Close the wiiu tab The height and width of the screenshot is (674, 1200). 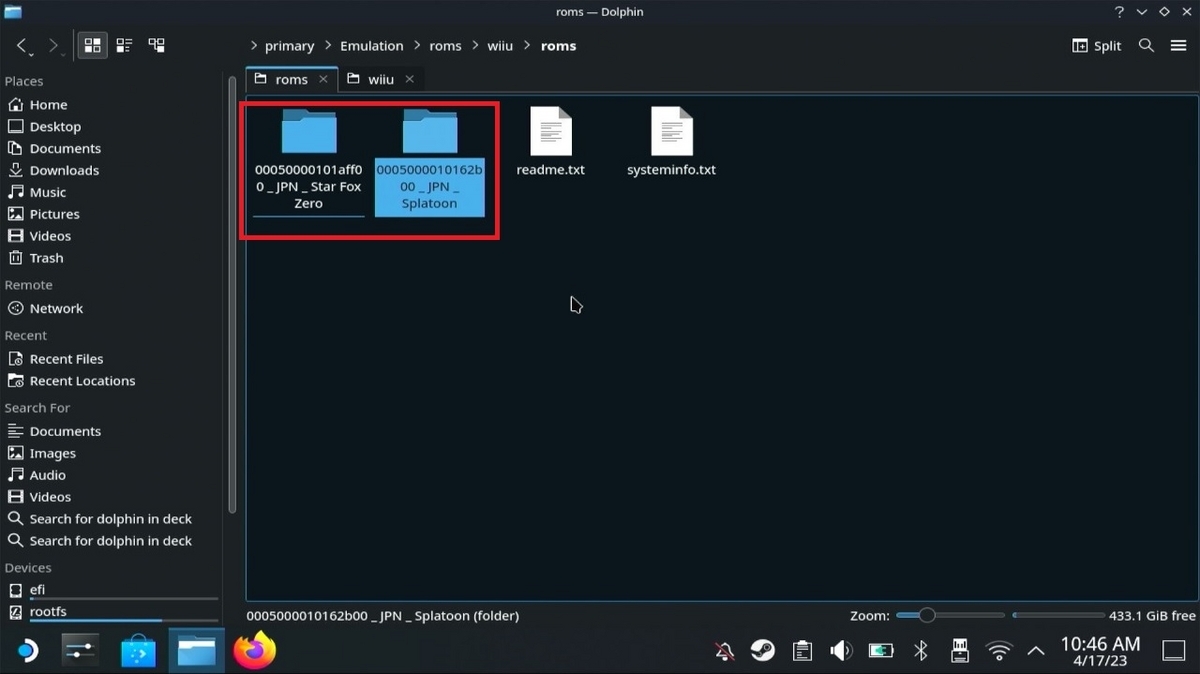pyautogui.click(x=411, y=79)
